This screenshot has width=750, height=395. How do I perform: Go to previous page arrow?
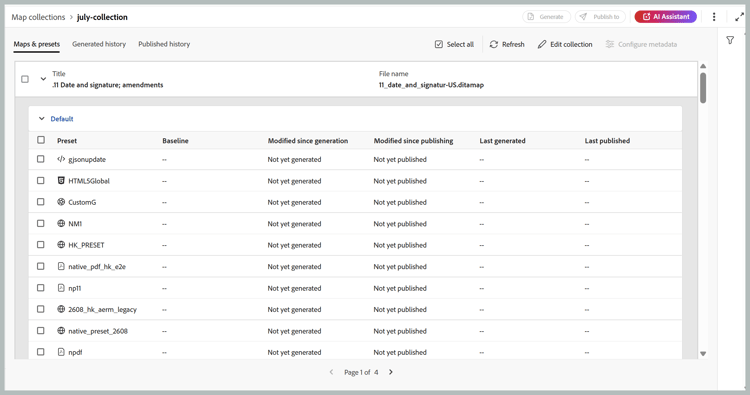tap(331, 372)
